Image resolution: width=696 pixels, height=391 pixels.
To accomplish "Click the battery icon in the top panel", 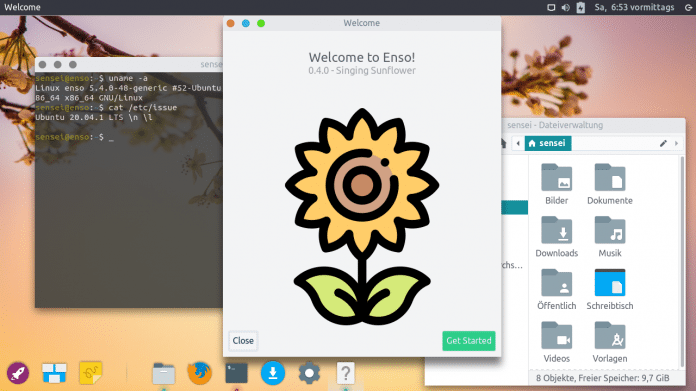I will coord(581,8).
